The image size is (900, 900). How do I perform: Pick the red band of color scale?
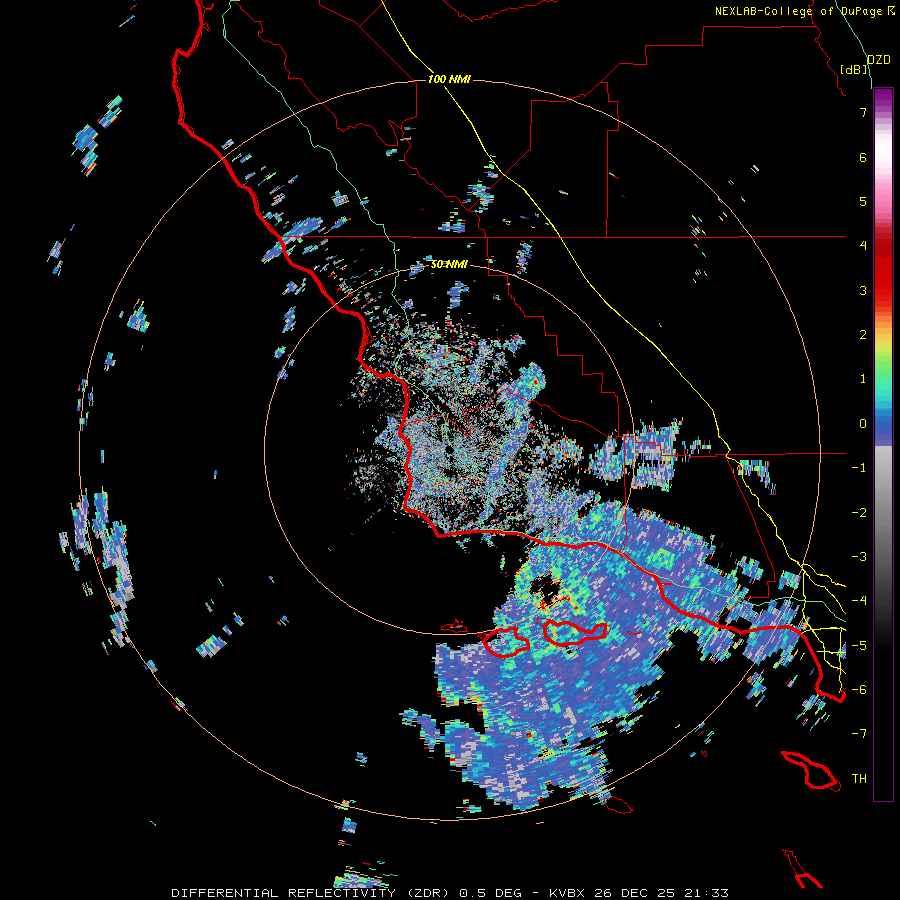(x=883, y=270)
